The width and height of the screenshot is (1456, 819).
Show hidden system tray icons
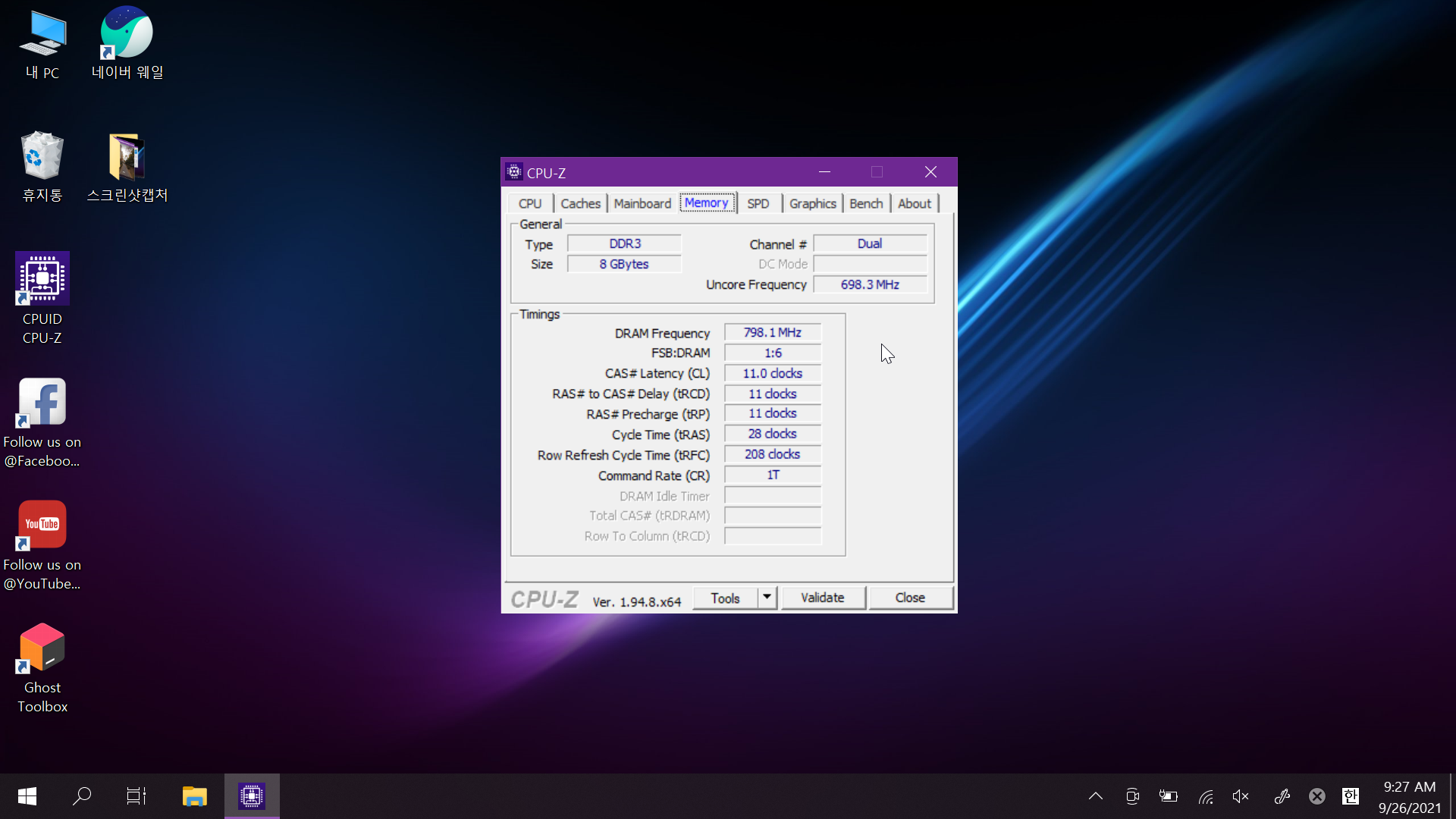pyautogui.click(x=1096, y=796)
